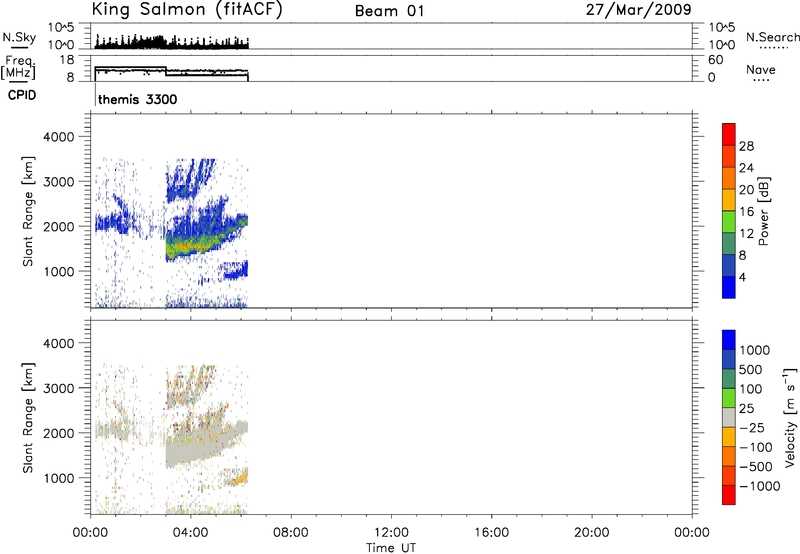The height and width of the screenshot is (554, 800).
Task: Click the date "27/Mar/2009"
Action: click(x=638, y=9)
